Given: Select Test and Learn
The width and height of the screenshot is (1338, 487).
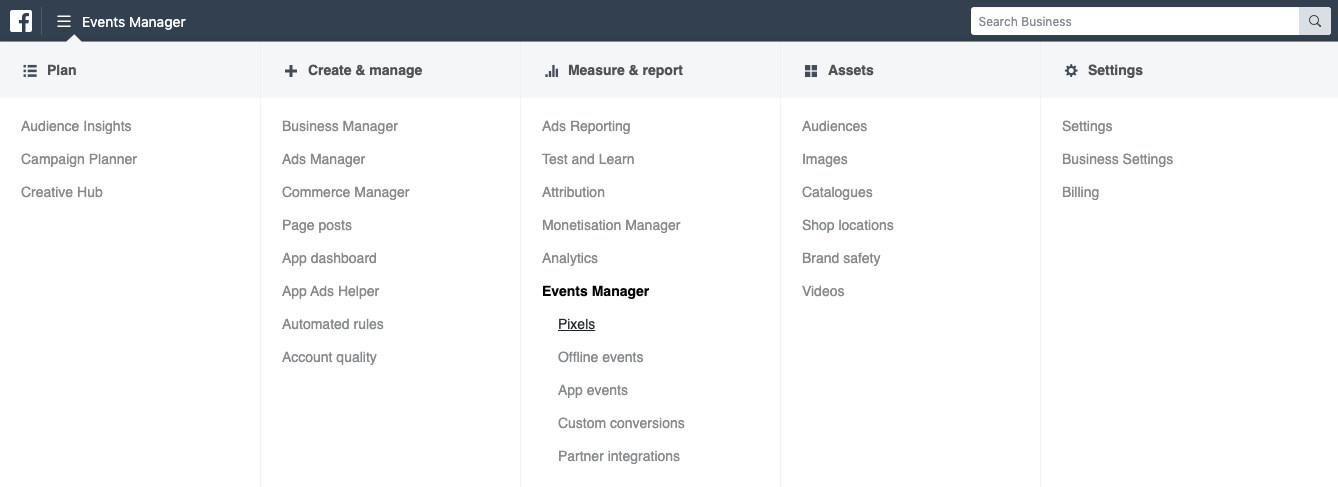Looking at the screenshot, I should click(x=588, y=159).
